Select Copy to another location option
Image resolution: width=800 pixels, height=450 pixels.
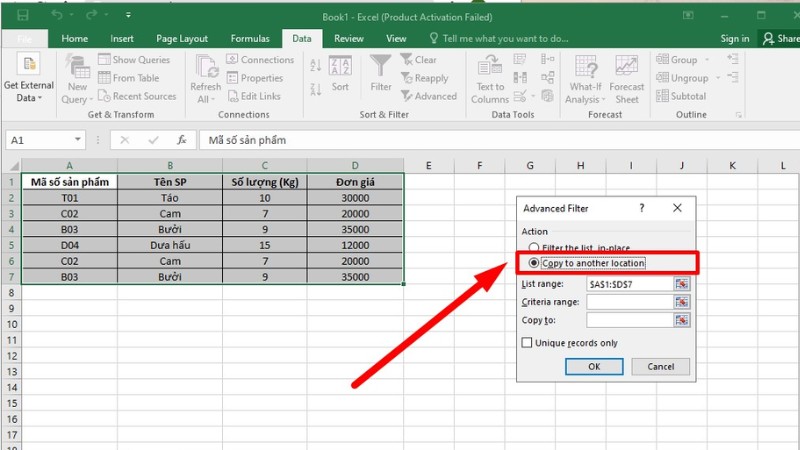[x=534, y=263]
